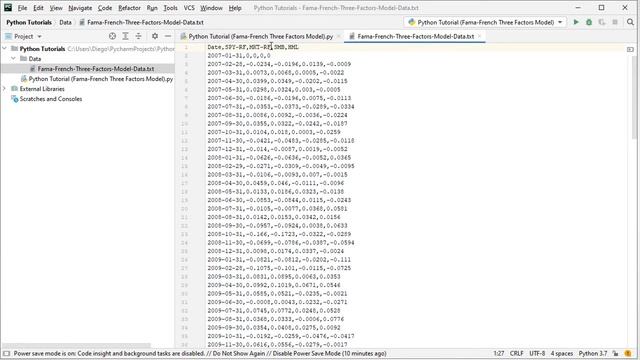Image resolution: width=640 pixels, height=360 pixels.
Task: Start the Debug (bug) button
Action: pyautogui.click(x=589, y=22)
